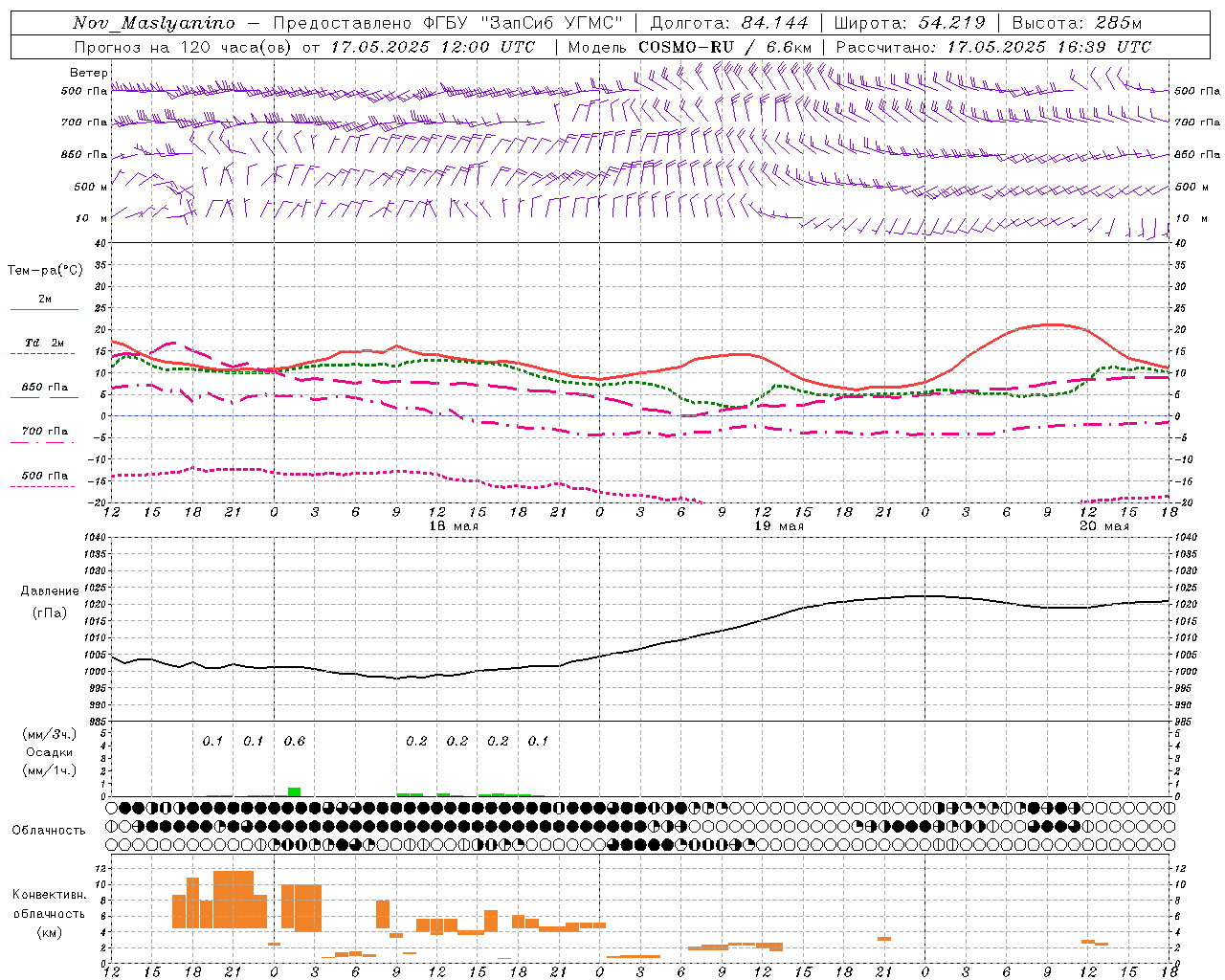Click the Ветер panel label

point(88,73)
